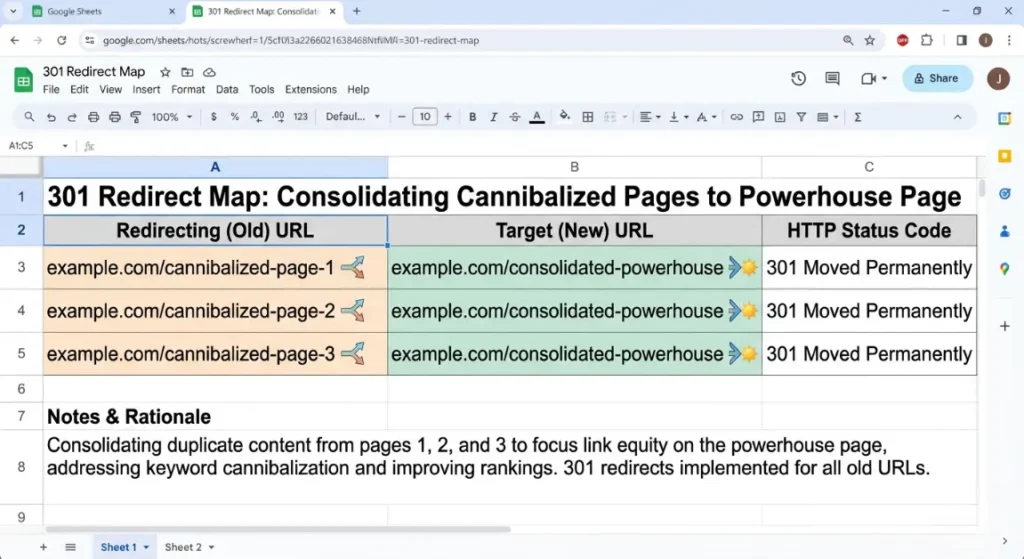View cloud save status icon

pyautogui.click(x=209, y=72)
